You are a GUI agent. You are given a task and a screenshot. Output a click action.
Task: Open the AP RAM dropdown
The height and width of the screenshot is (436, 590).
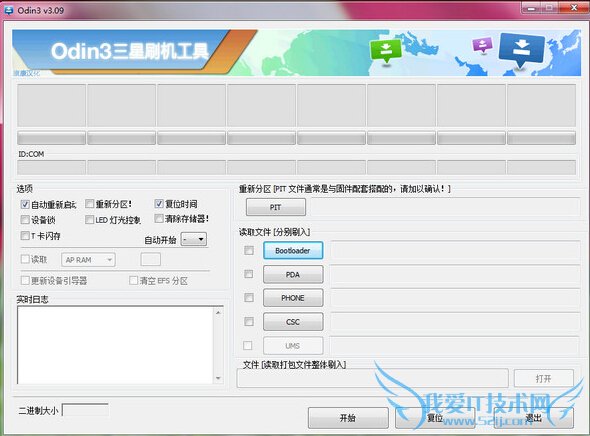coord(88,260)
